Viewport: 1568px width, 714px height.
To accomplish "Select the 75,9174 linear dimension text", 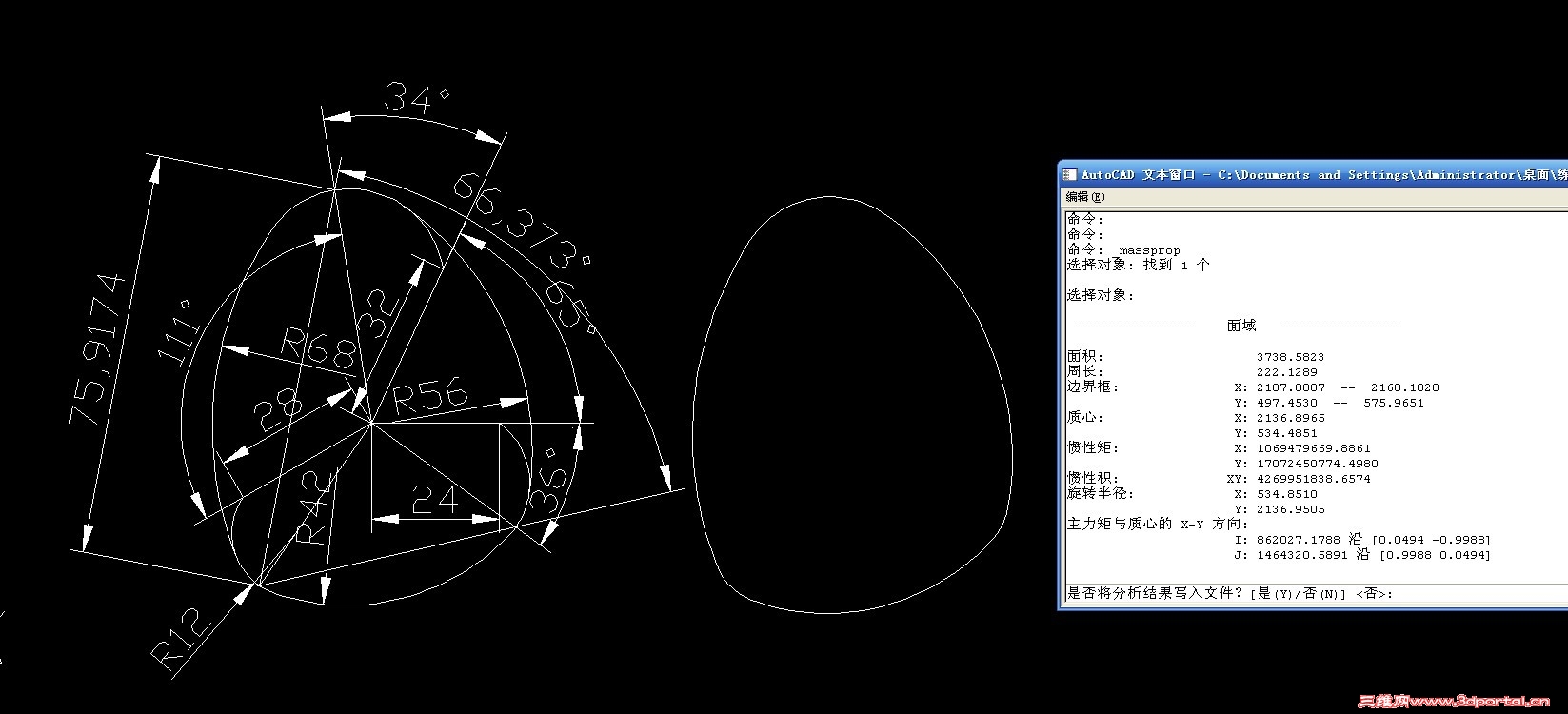I will (96, 349).
